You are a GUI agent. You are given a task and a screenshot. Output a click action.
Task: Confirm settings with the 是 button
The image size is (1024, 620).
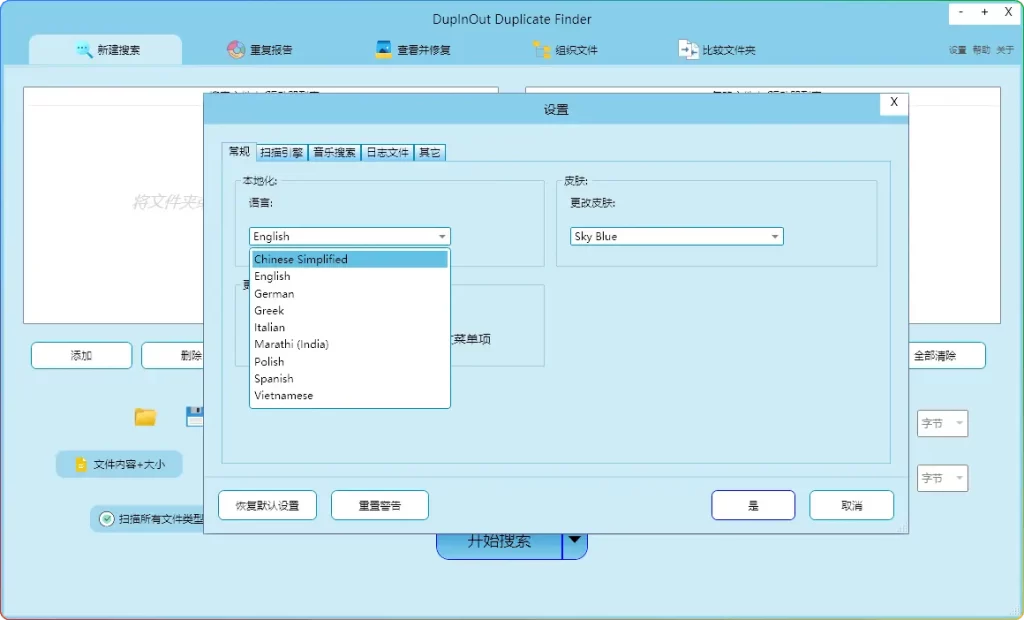(753, 506)
